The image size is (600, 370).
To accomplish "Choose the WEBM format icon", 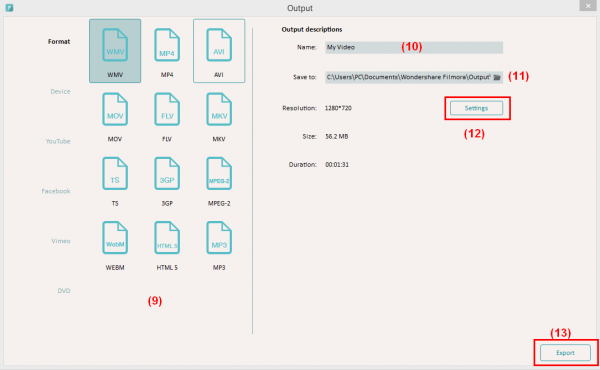I will [115, 238].
